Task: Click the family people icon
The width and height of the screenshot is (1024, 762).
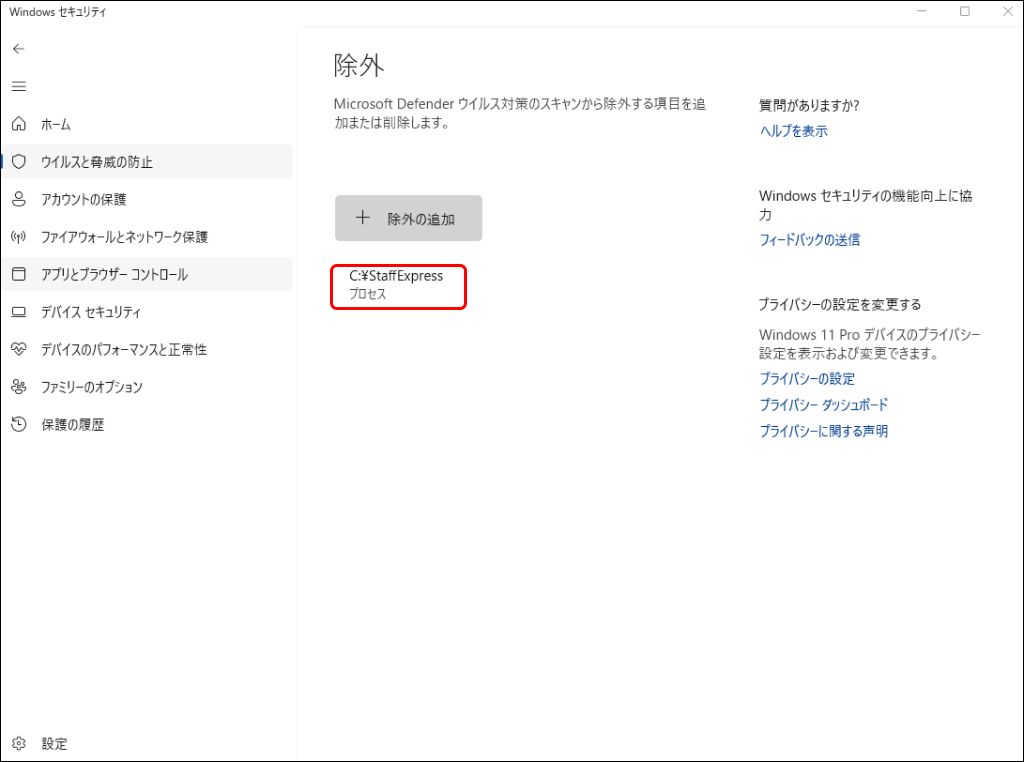Action: (19, 387)
